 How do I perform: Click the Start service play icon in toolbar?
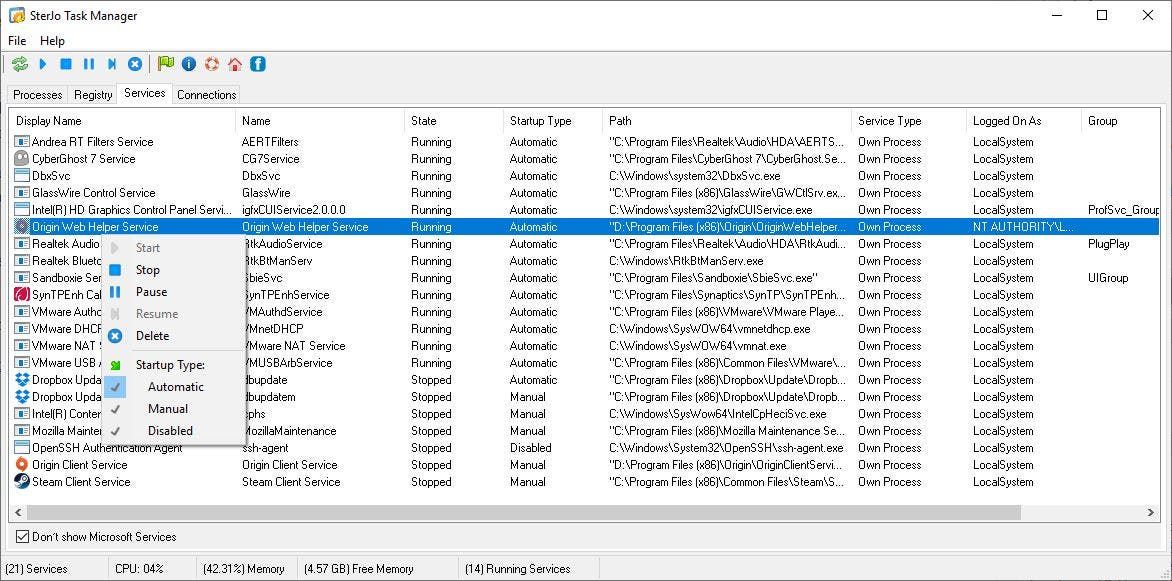(x=43, y=64)
